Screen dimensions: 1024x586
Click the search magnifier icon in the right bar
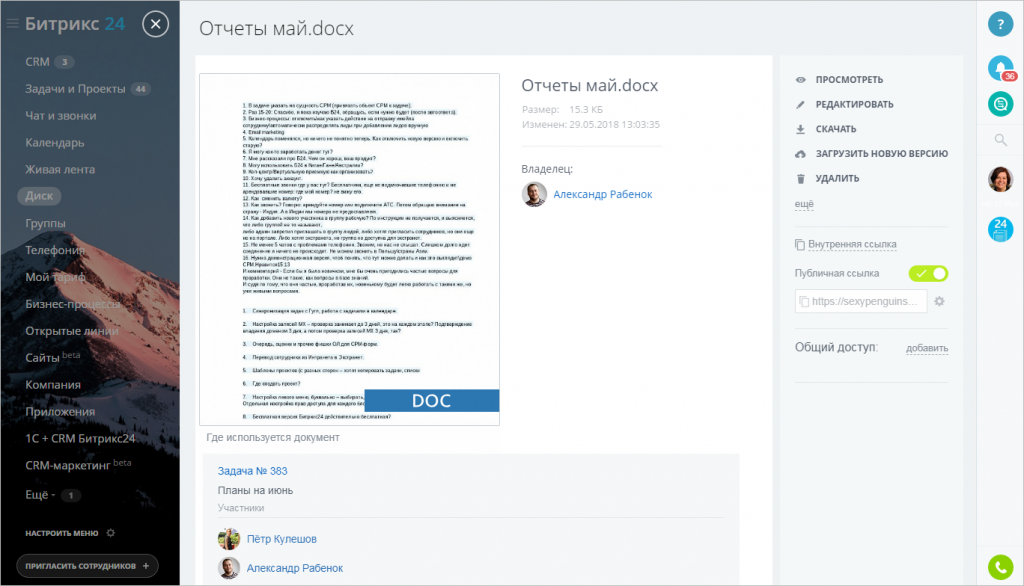pos(1000,140)
